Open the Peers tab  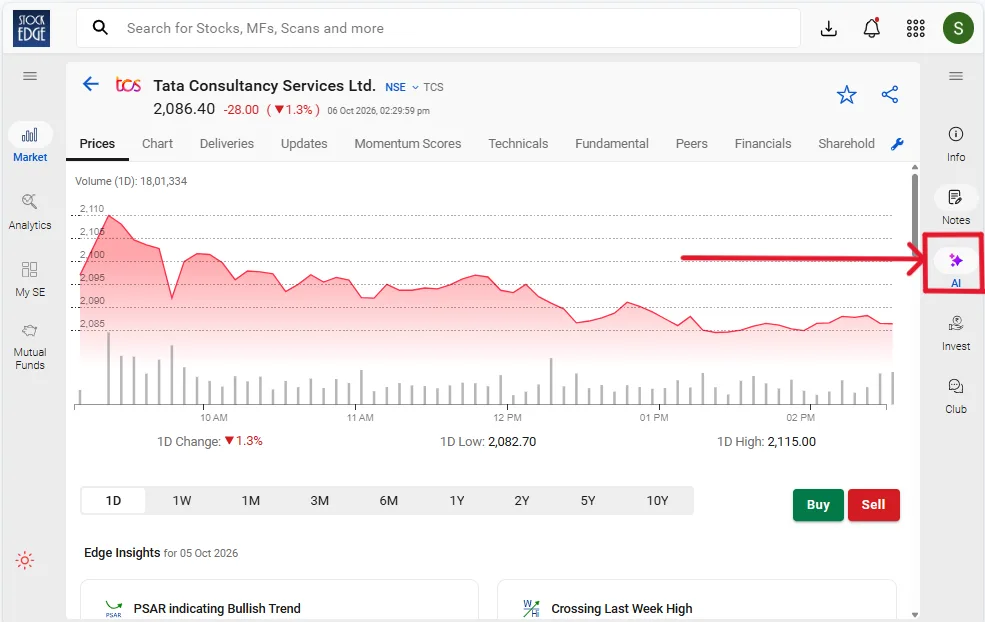pos(692,144)
